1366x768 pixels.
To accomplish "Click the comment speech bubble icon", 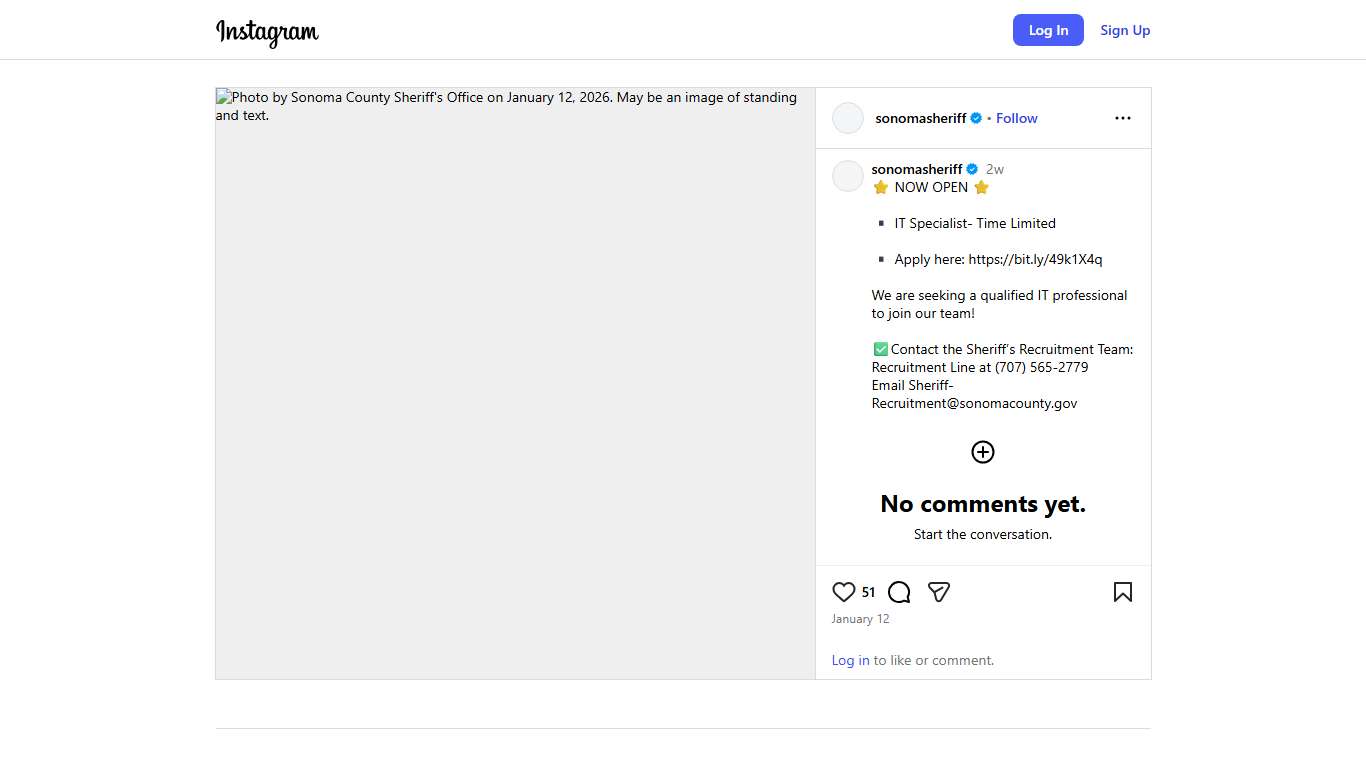I will (899, 592).
